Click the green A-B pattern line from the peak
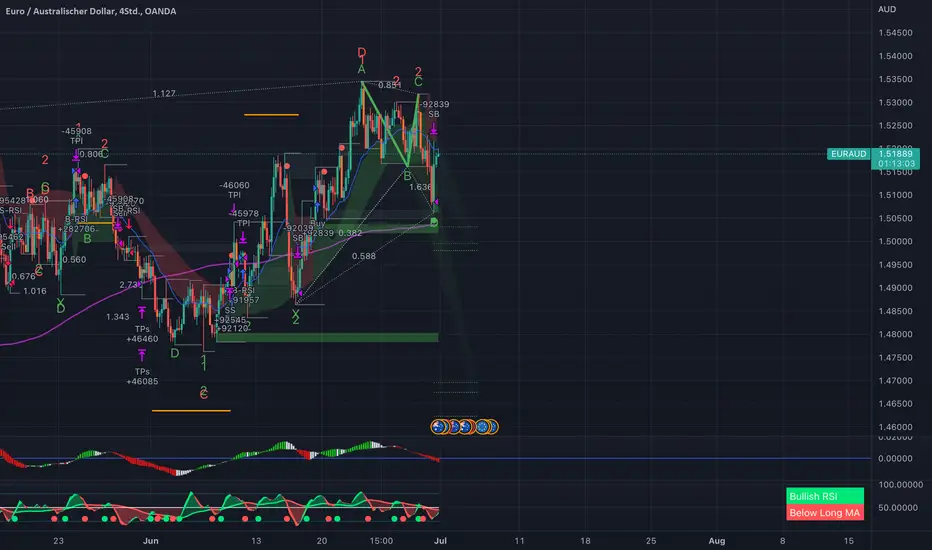The width and height of the screenshot is (932, 550). coord(385,124)
